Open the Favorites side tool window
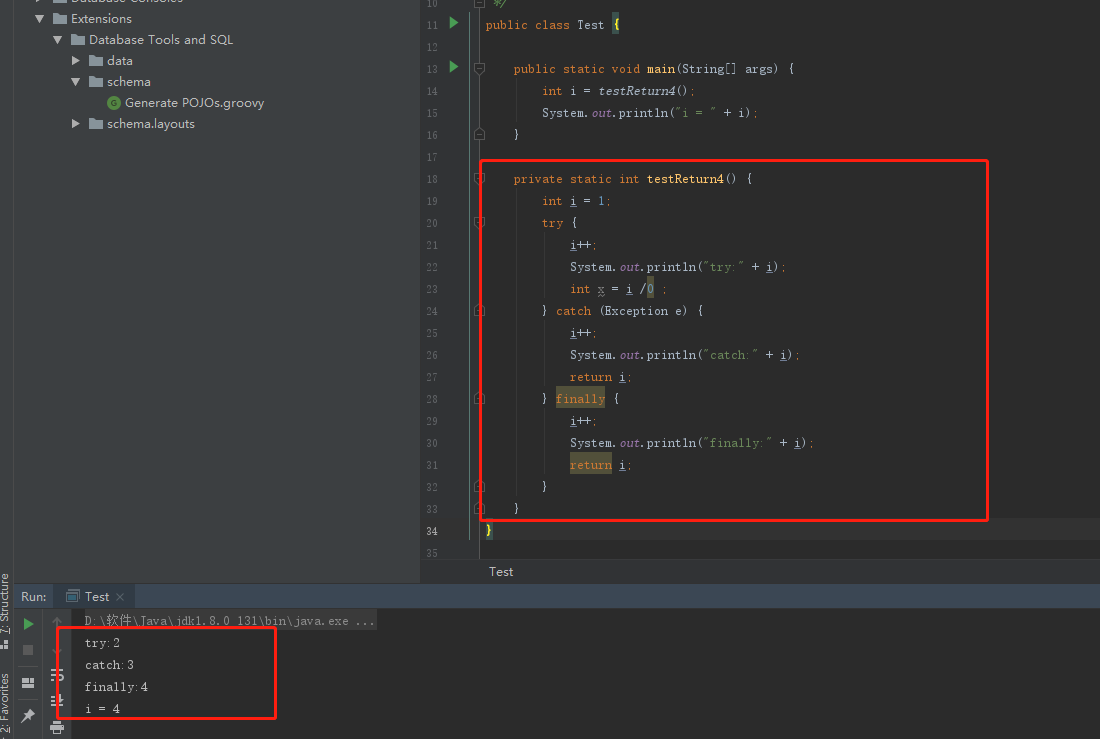This screenshot has width=1100, height=739. [5, 703]
